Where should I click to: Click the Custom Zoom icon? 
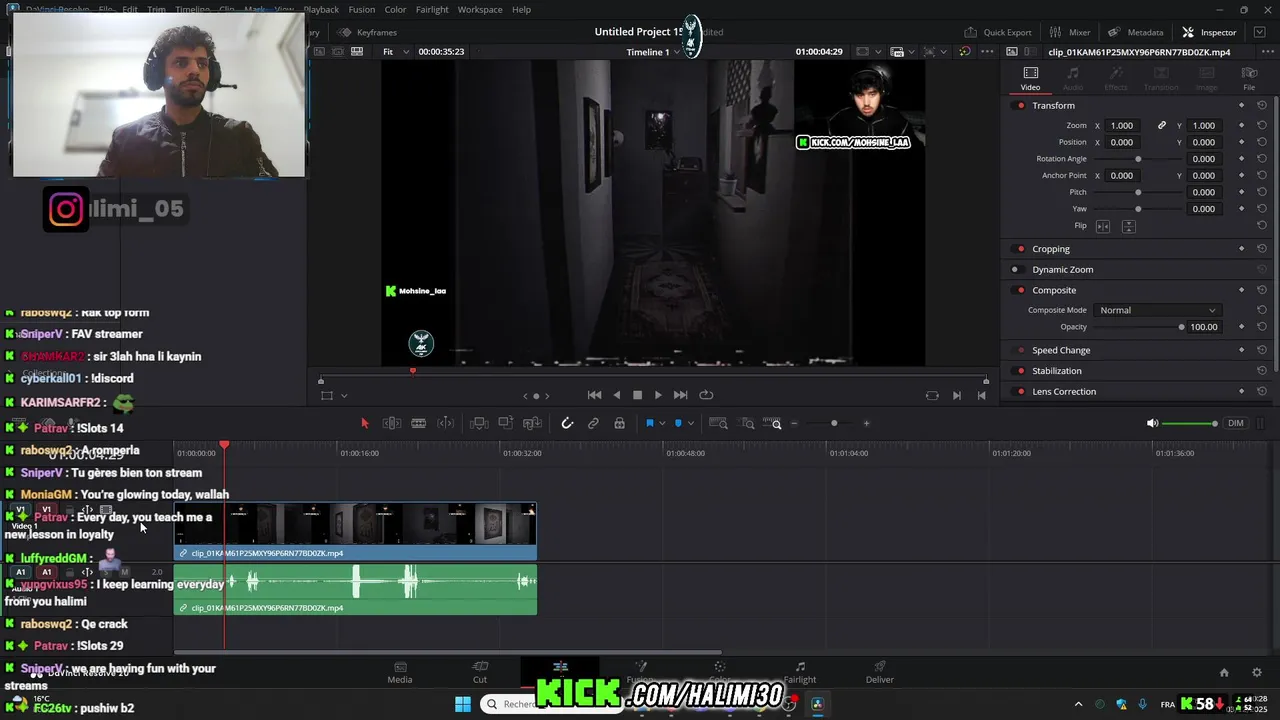pos(773,423)
